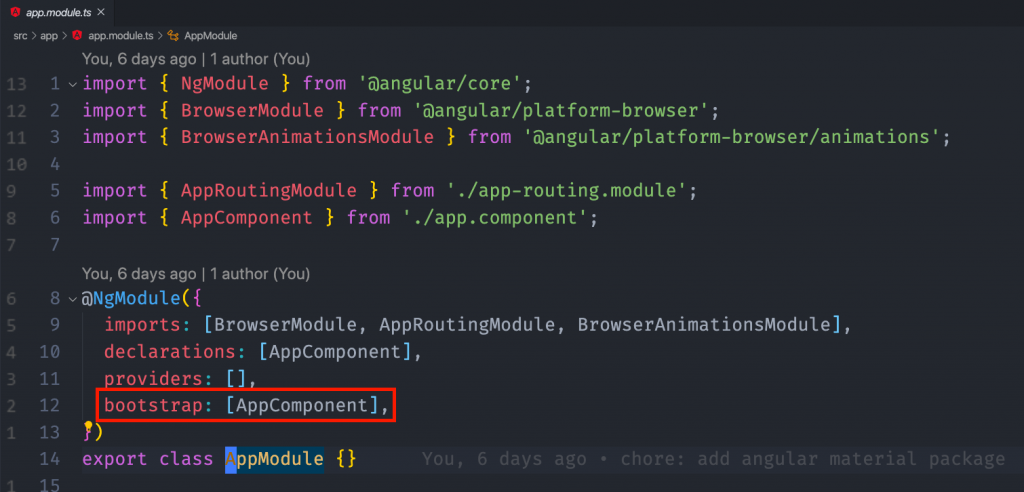
Task: Click the yellow lightbulb quick-fix icon
Action: [x=88, y=427]
